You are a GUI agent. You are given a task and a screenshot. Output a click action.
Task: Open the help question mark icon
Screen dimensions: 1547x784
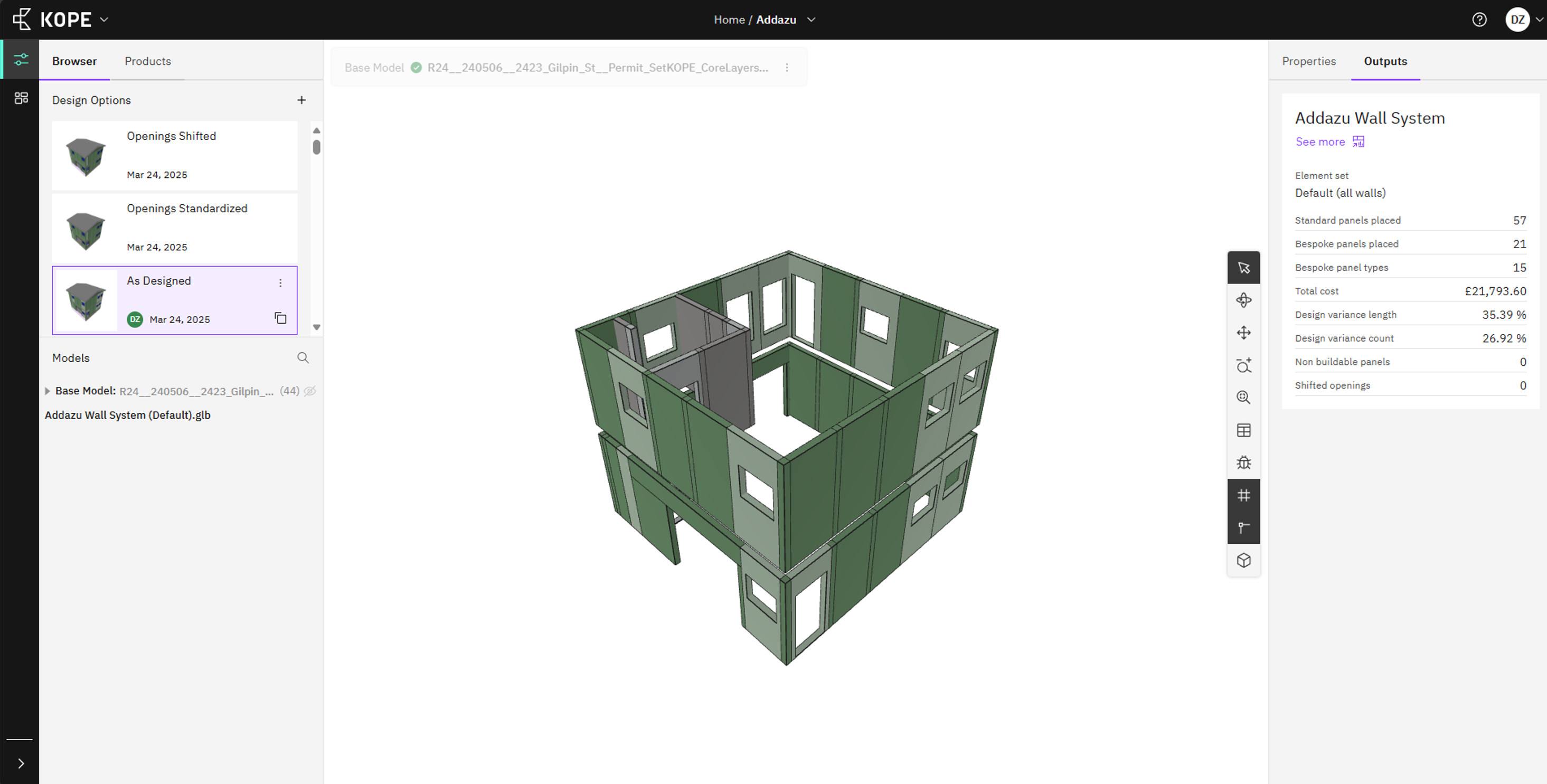click(x=1479, y=20)
